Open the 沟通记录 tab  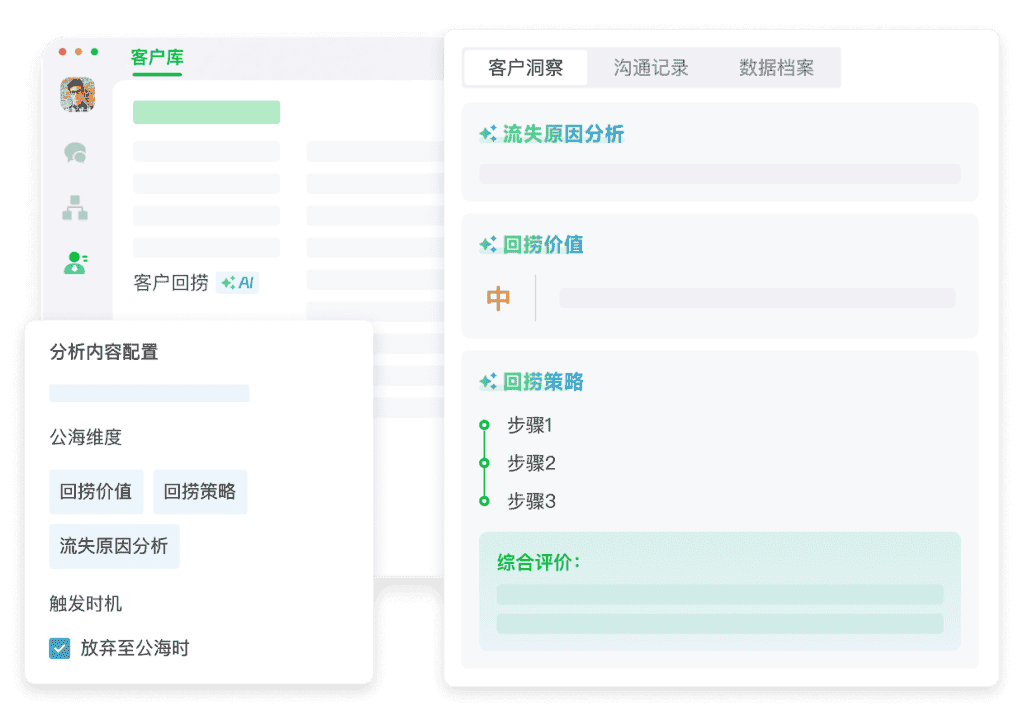point(651,68)
